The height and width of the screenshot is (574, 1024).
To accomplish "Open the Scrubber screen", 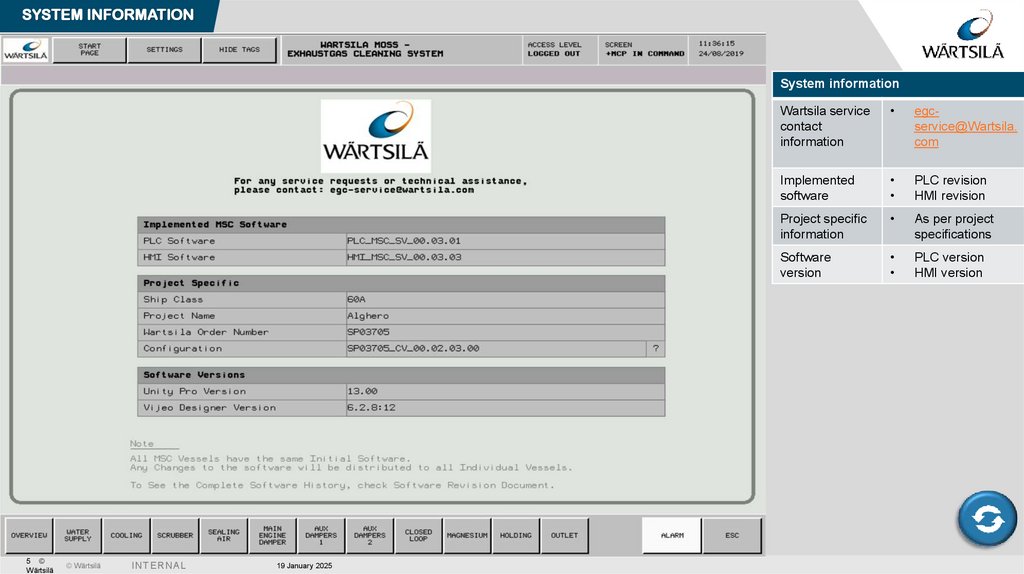I will 175,535.
